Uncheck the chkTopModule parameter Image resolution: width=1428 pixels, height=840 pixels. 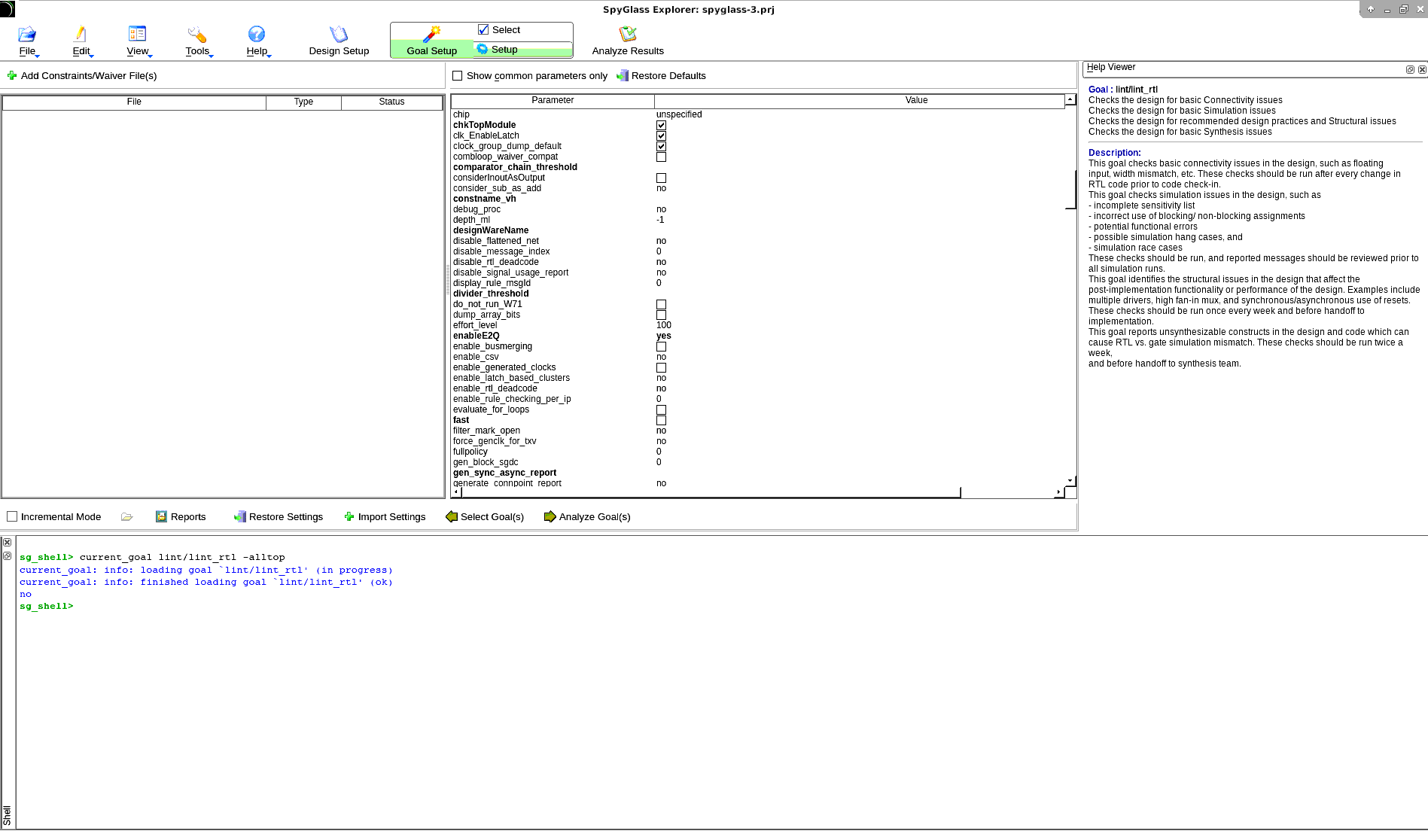pos(661,125)
